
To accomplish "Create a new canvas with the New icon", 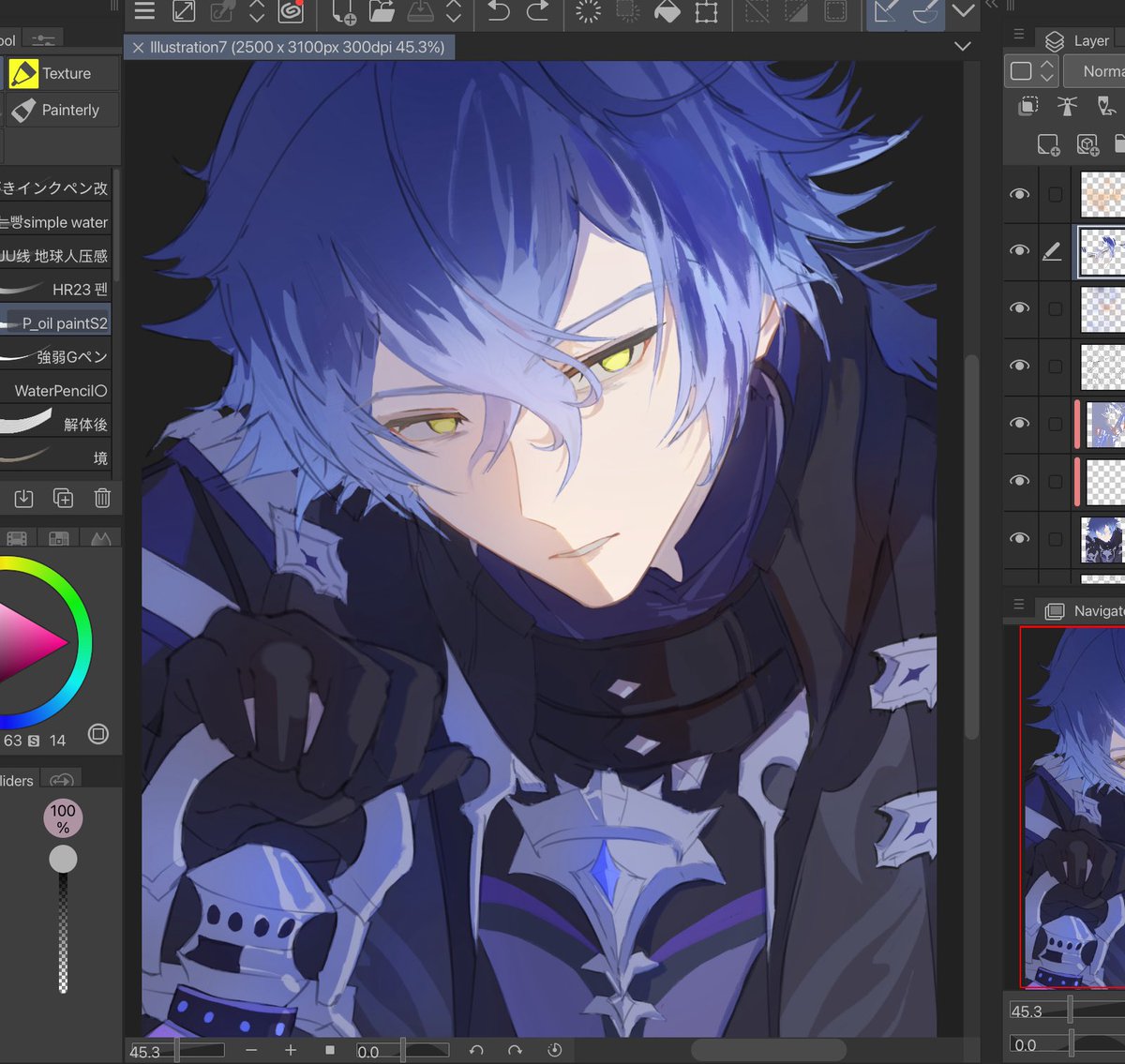I will (x=343, y=11).
